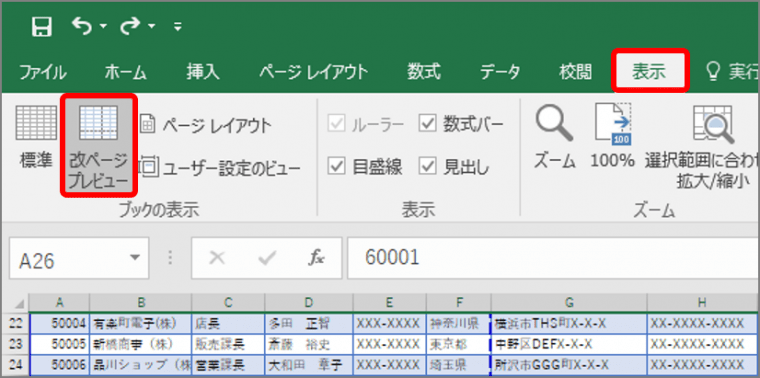Select column E header
The height and width of the screenshot is (378, 760).
pyautogui.click(x=390, y=303)
